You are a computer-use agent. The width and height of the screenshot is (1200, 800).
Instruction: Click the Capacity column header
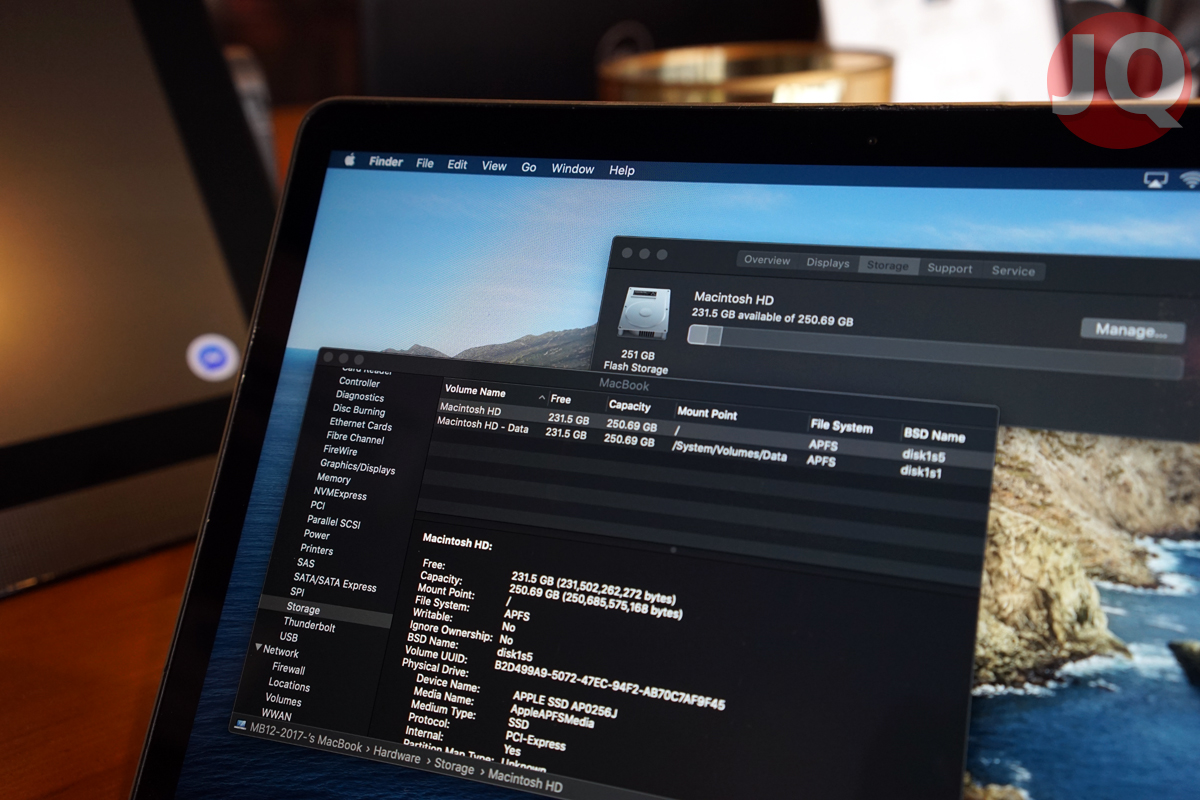629,406
